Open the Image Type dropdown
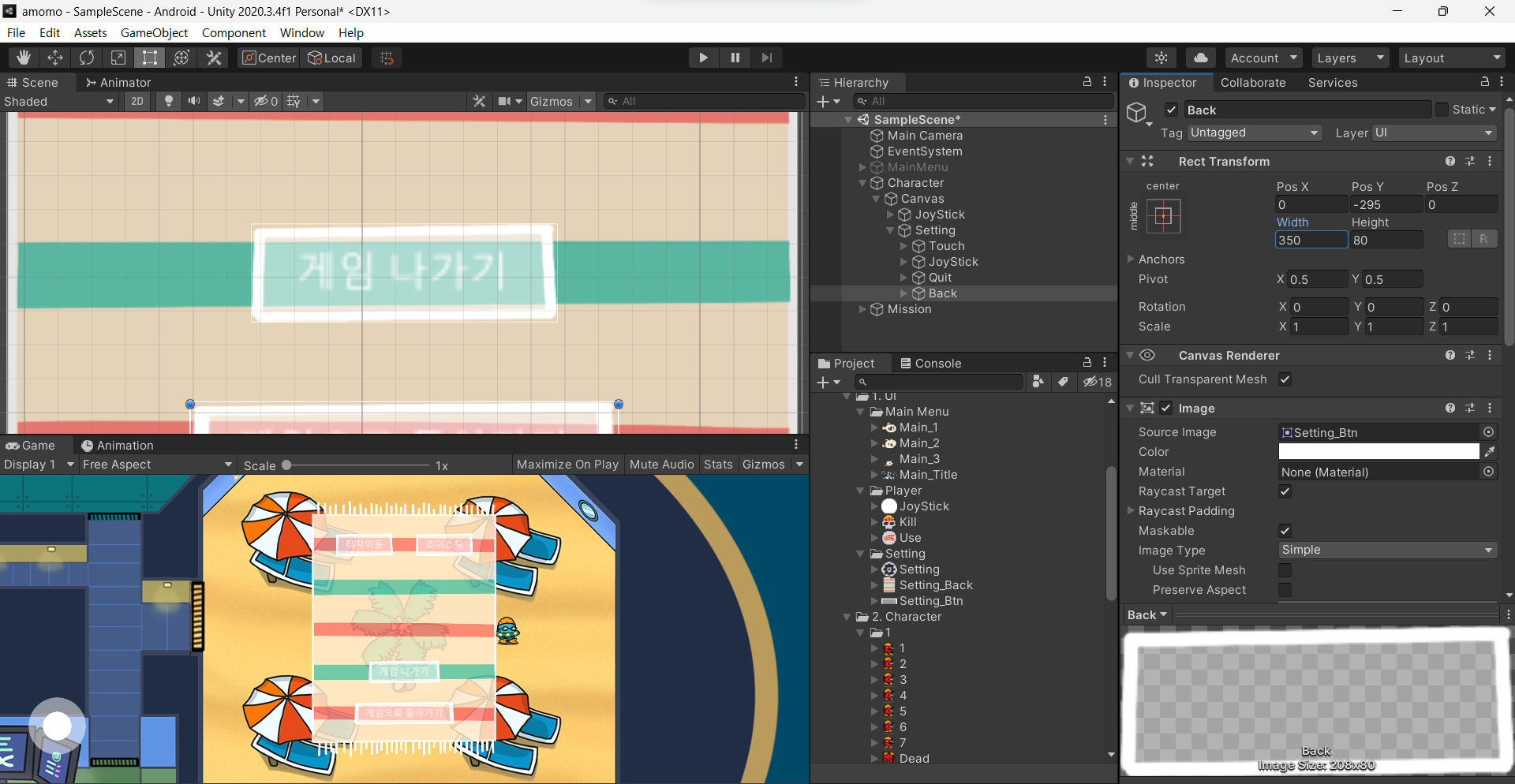Screen dimensions: 1515x784 pos(1387,550)
